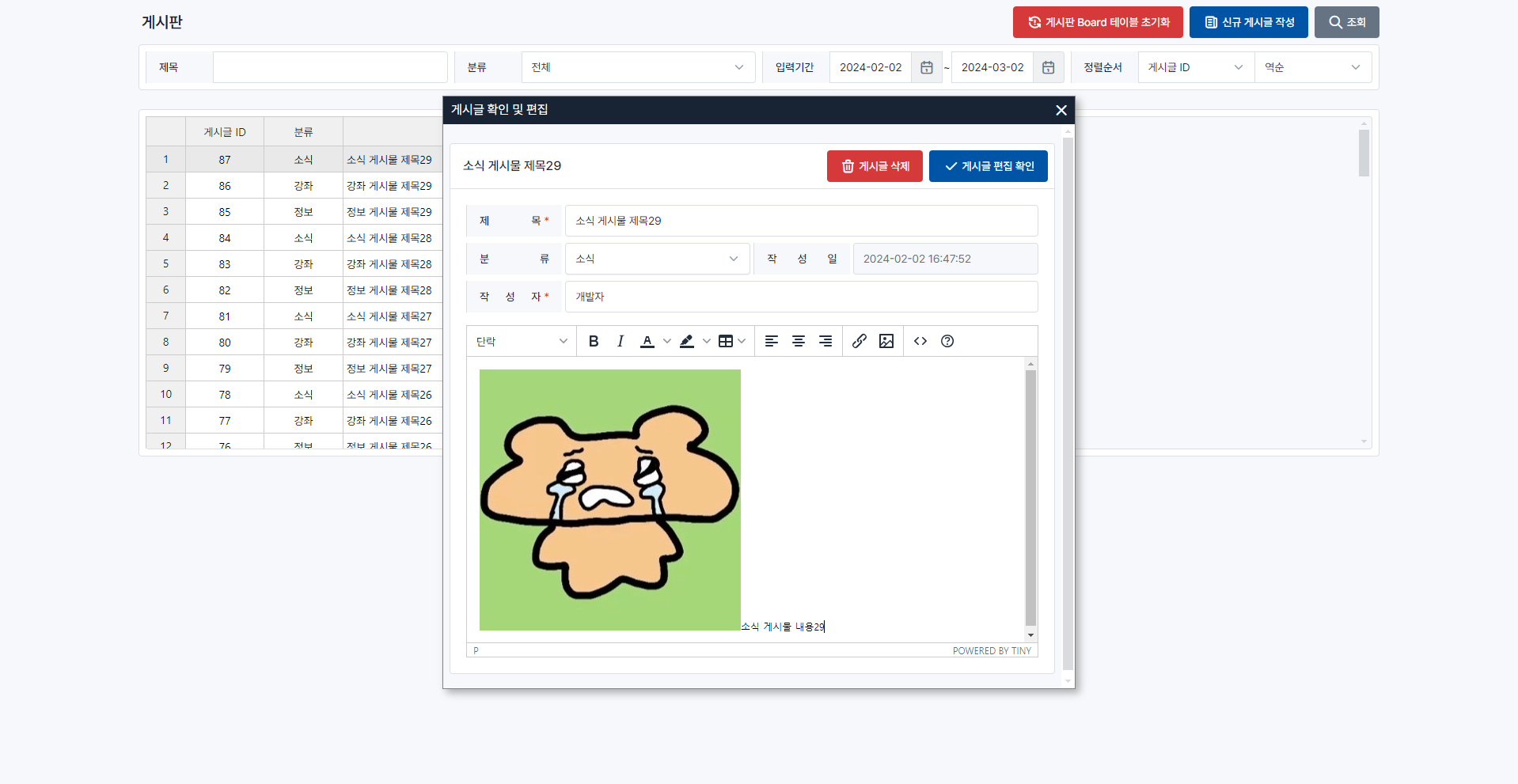Click the 조회 search button

(1347, 22)
